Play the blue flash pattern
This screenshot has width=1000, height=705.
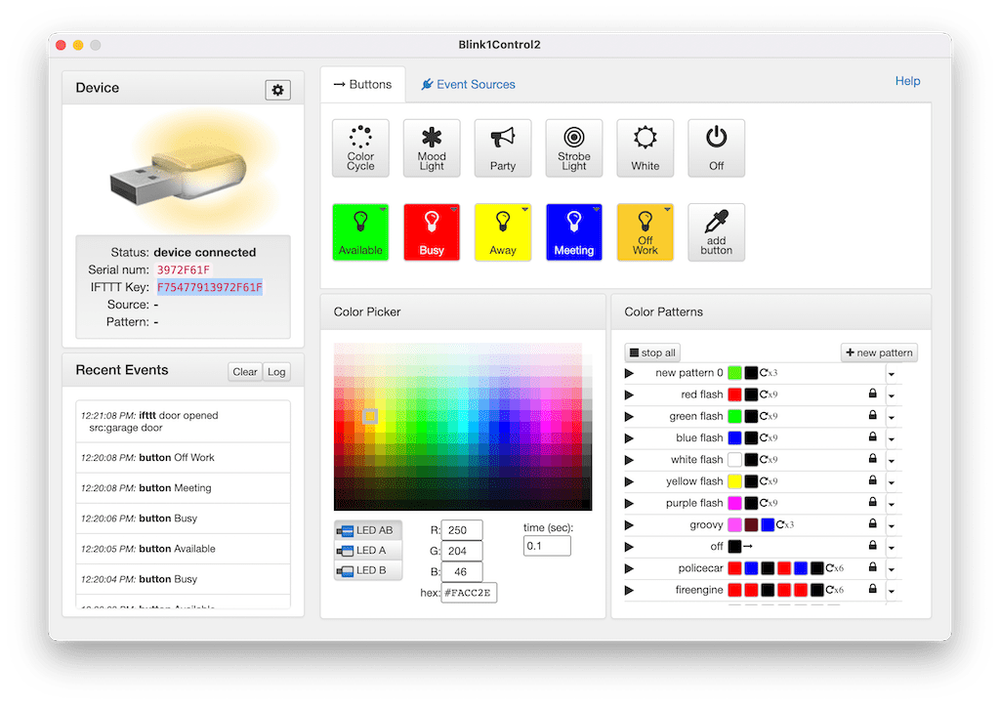coord(629,438)
